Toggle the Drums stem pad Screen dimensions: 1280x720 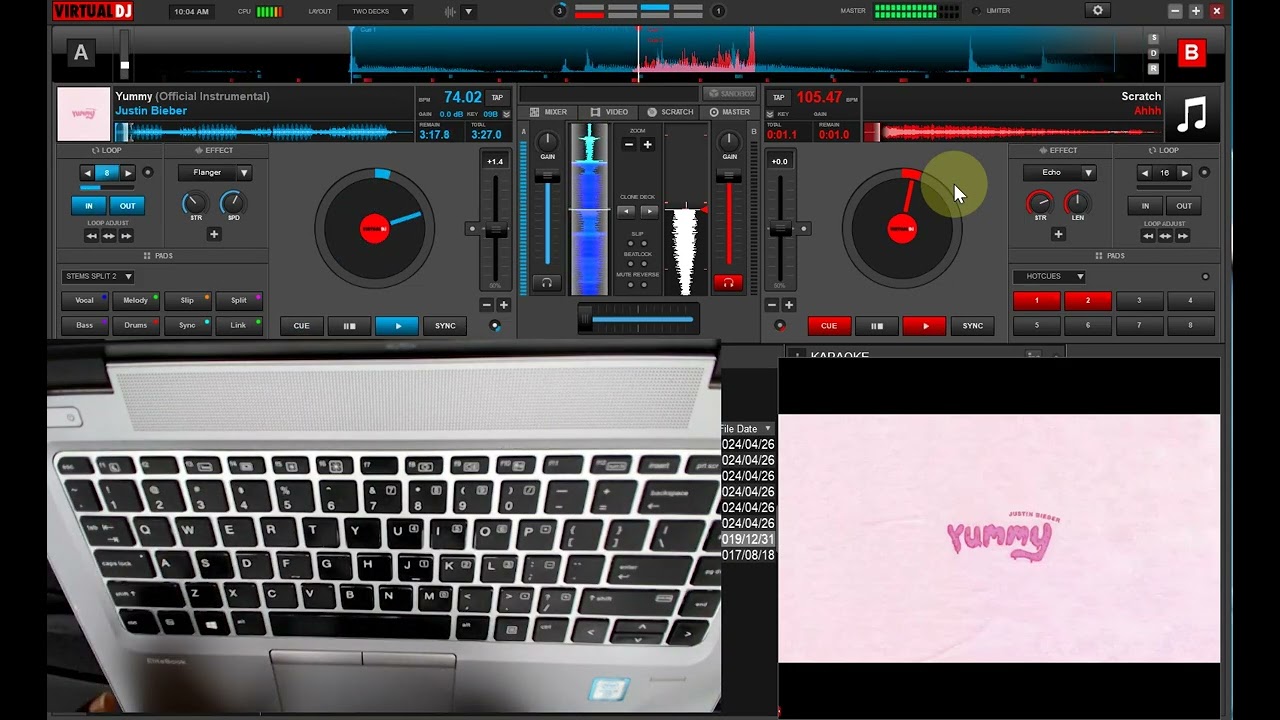tap(135, 325)
